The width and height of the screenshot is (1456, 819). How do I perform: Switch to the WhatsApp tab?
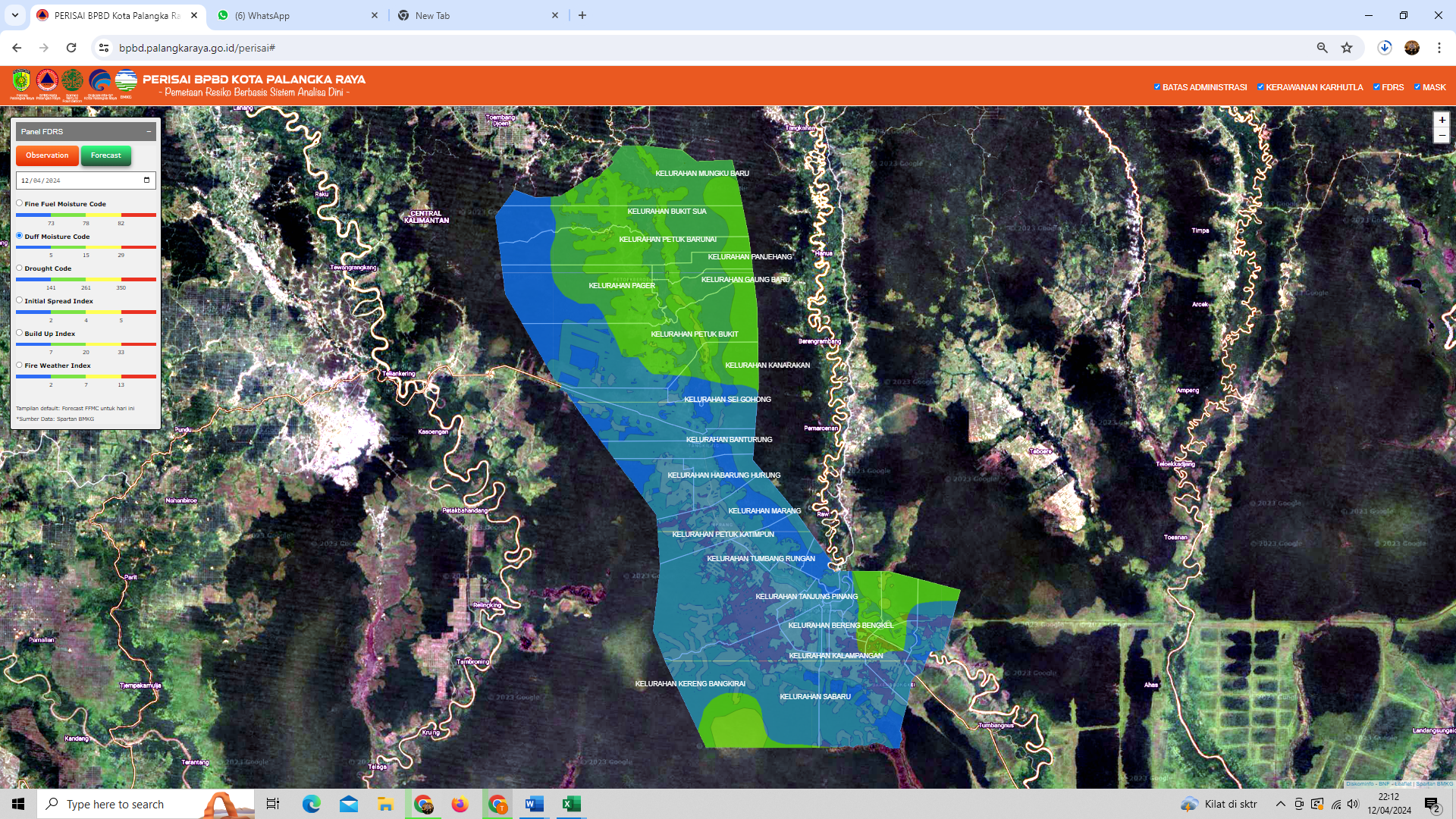click(298, 15)
